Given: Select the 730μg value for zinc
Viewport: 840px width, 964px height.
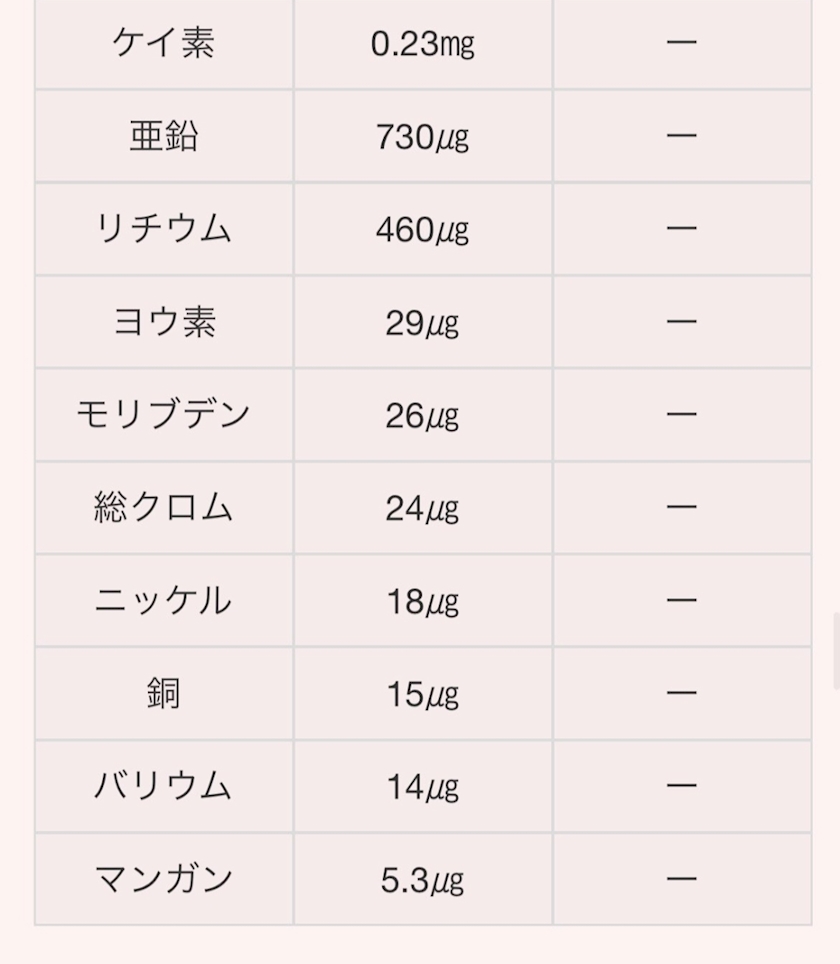Looking at the screenshot, I should (422, 136).
